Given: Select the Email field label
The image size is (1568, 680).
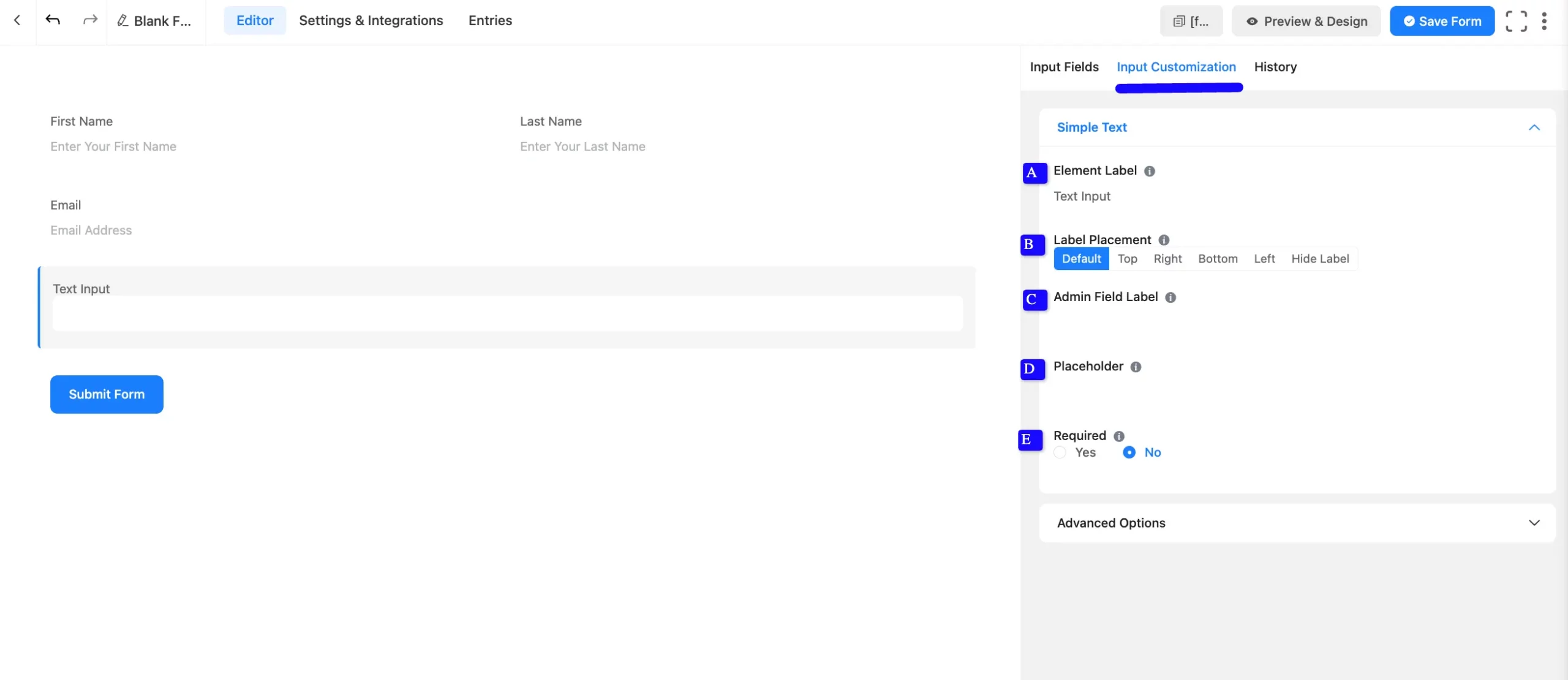Looking at the screenshot, I should tap(66, 205).
